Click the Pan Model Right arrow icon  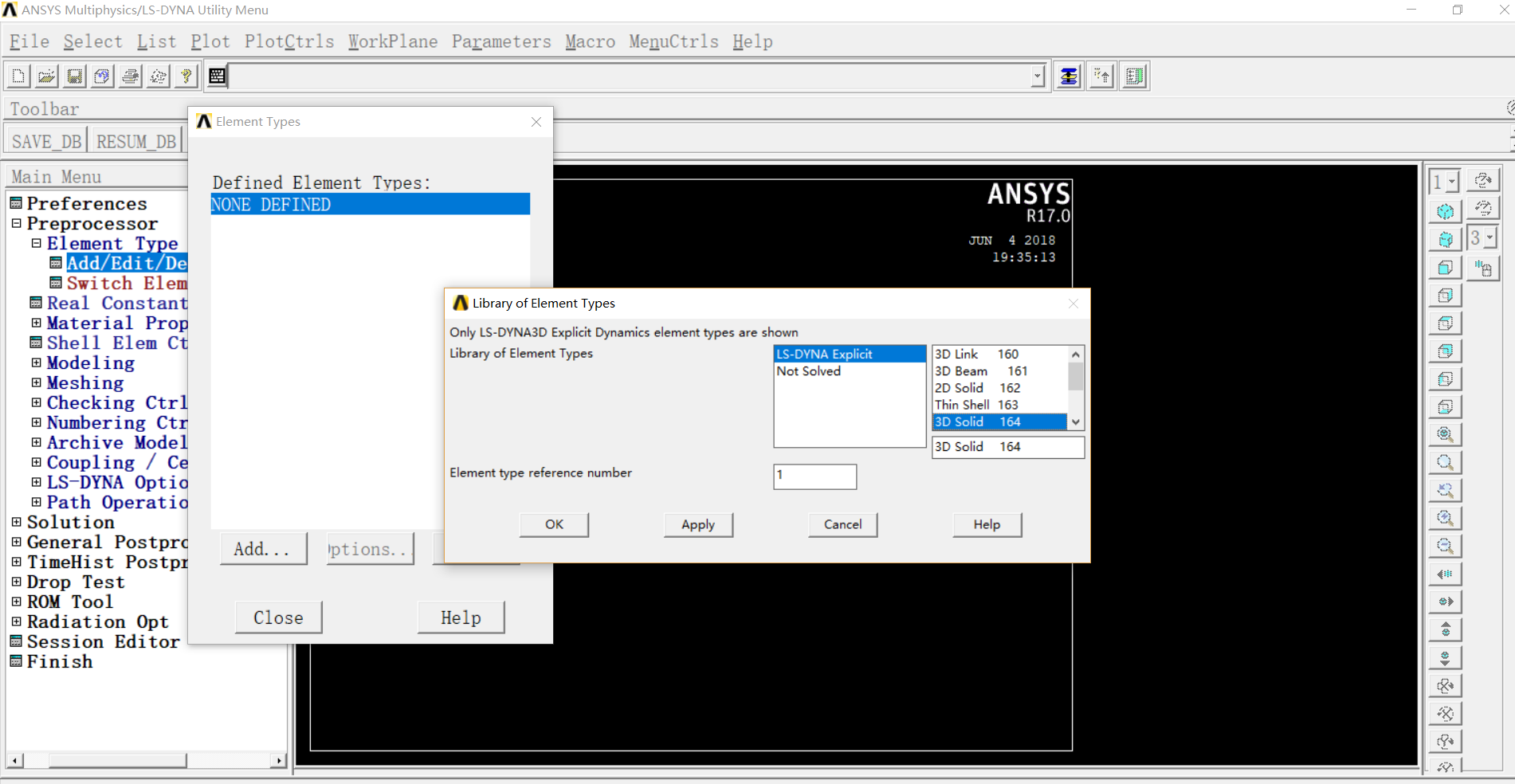point(1445,602)
